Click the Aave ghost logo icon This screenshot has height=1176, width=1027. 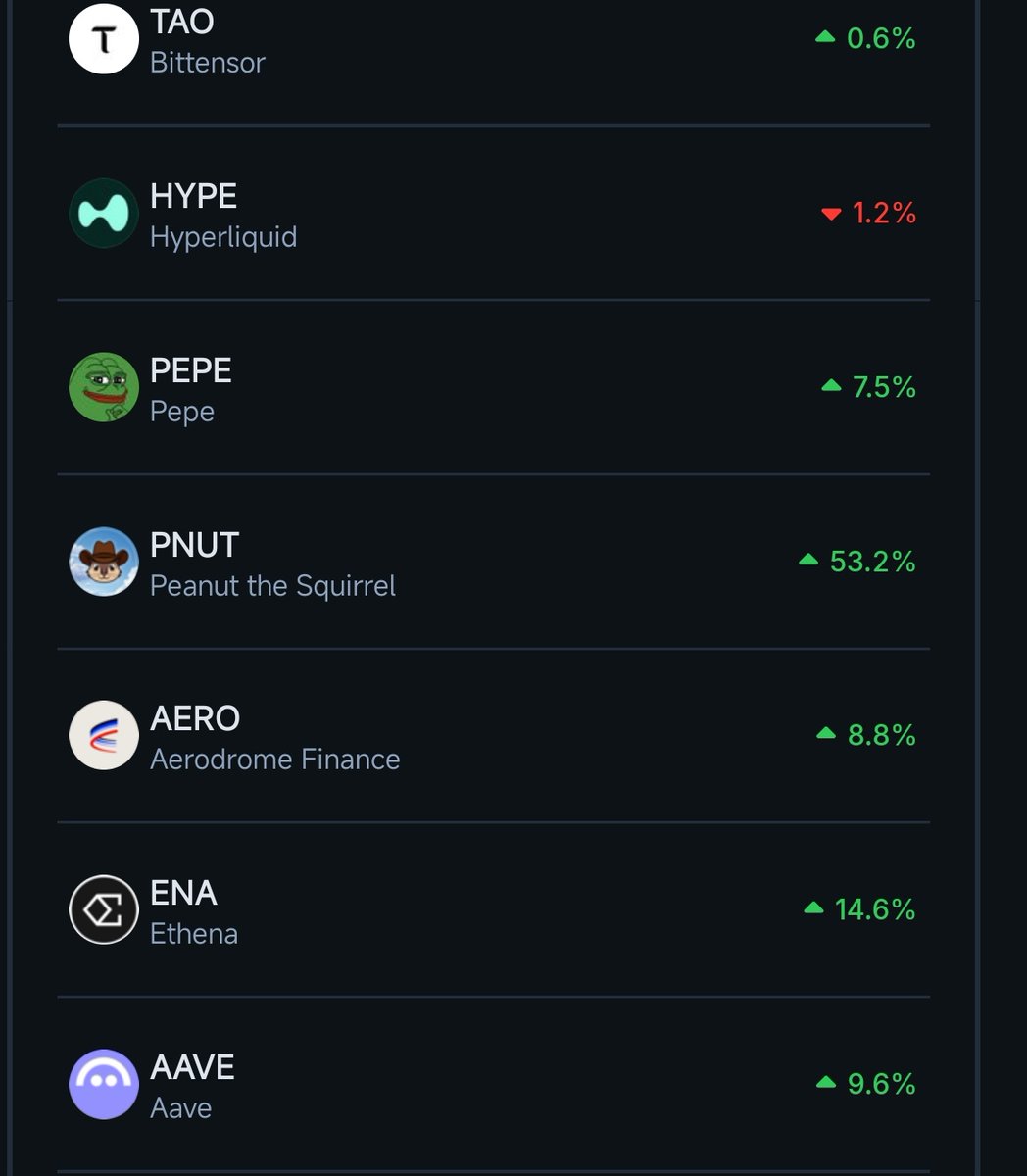(x=103, y=1084)
